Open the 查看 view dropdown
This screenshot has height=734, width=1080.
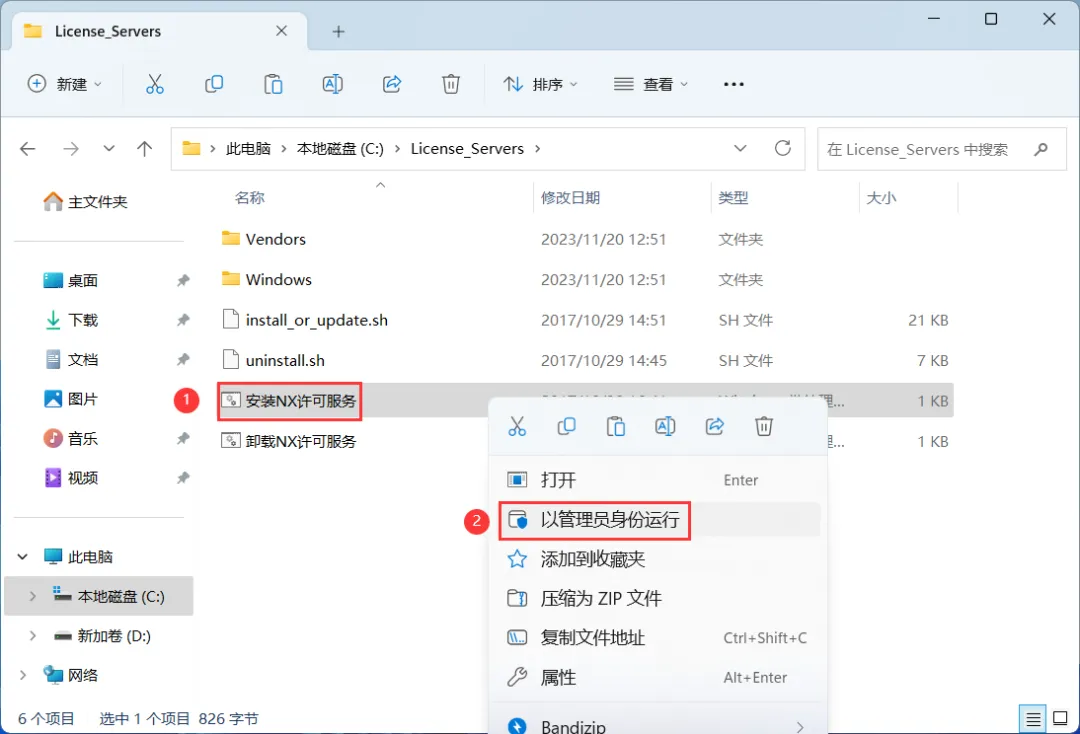(651, 84)
